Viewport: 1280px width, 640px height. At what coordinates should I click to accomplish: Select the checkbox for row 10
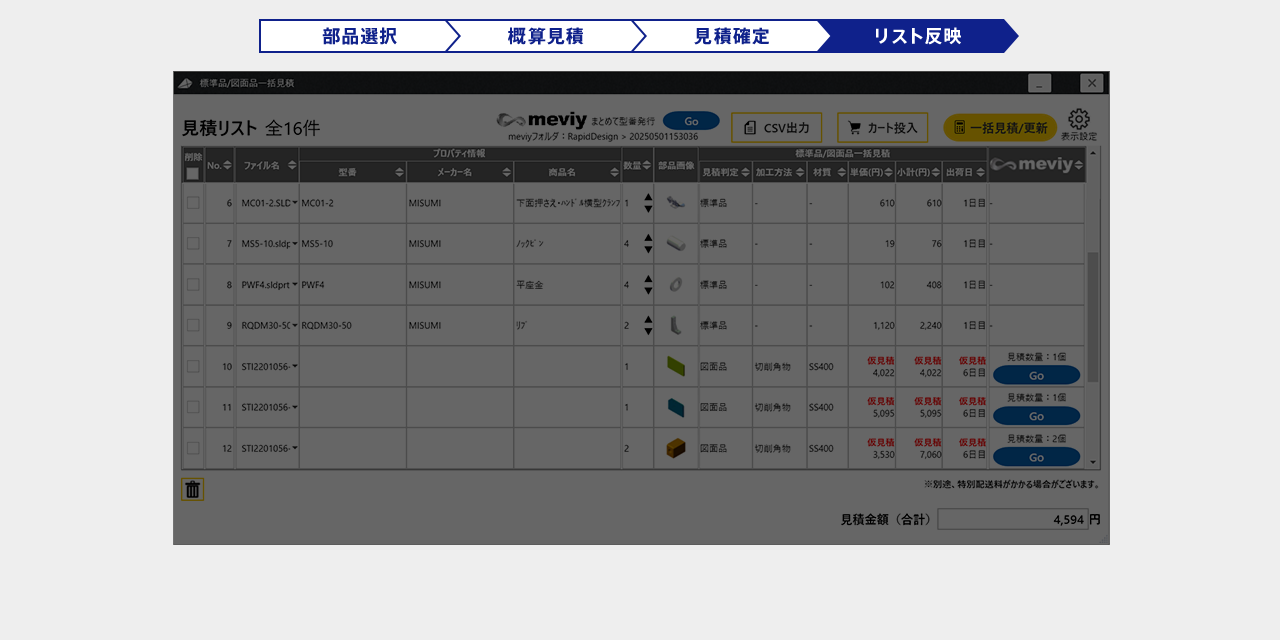coord(193,367)
